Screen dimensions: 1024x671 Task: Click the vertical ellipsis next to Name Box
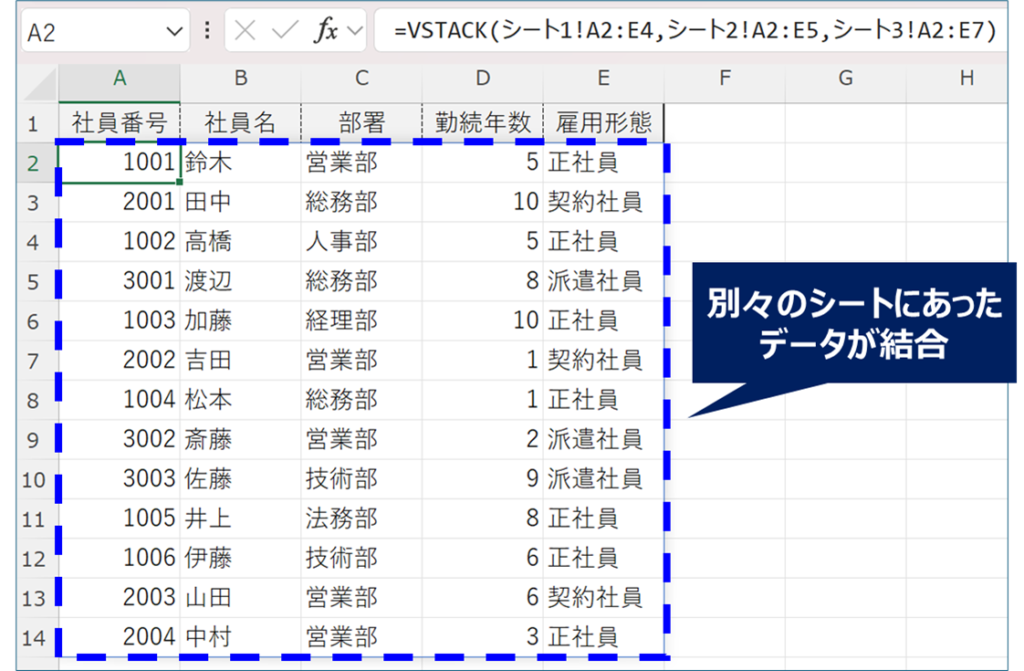207,28
